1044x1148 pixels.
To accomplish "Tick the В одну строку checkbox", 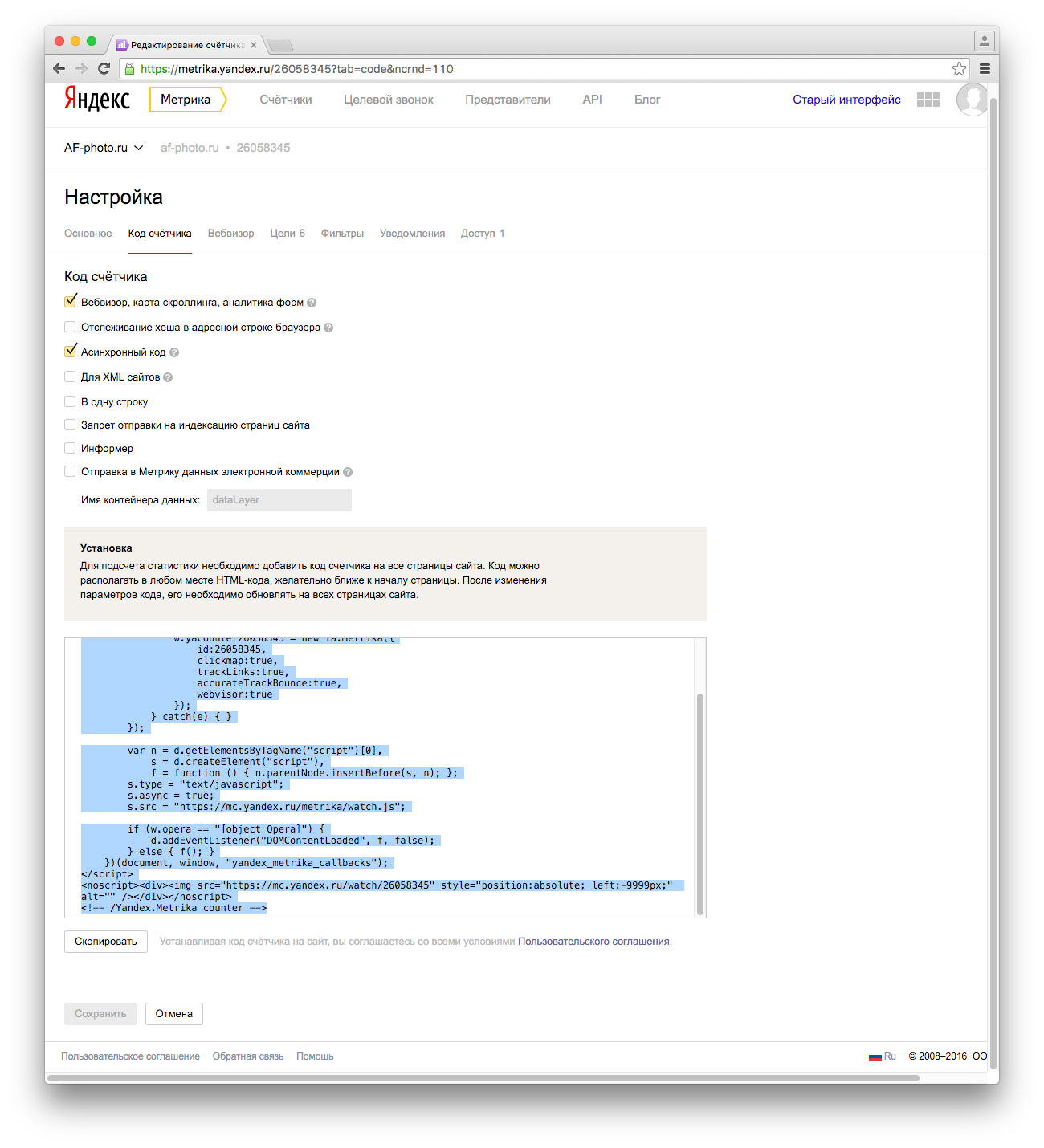I will (x=70, y=401).
